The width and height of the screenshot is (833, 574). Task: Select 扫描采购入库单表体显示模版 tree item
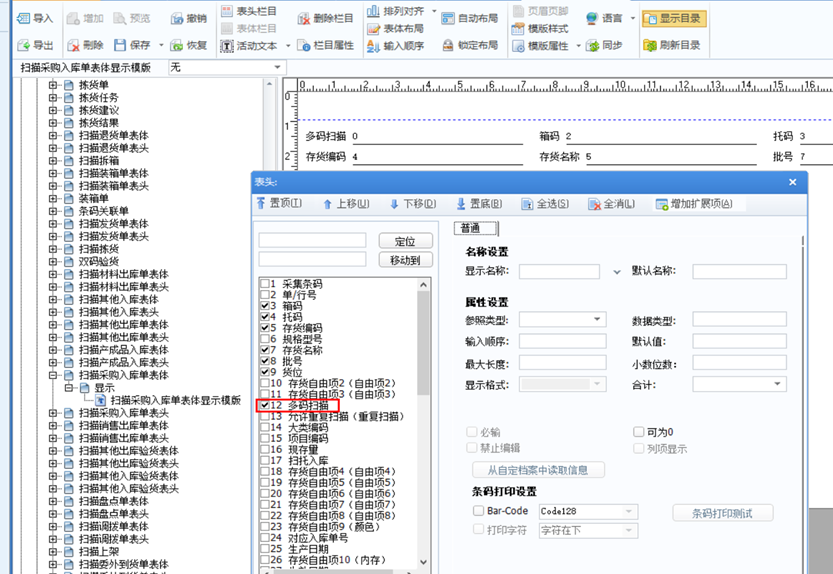pos(175,400)
